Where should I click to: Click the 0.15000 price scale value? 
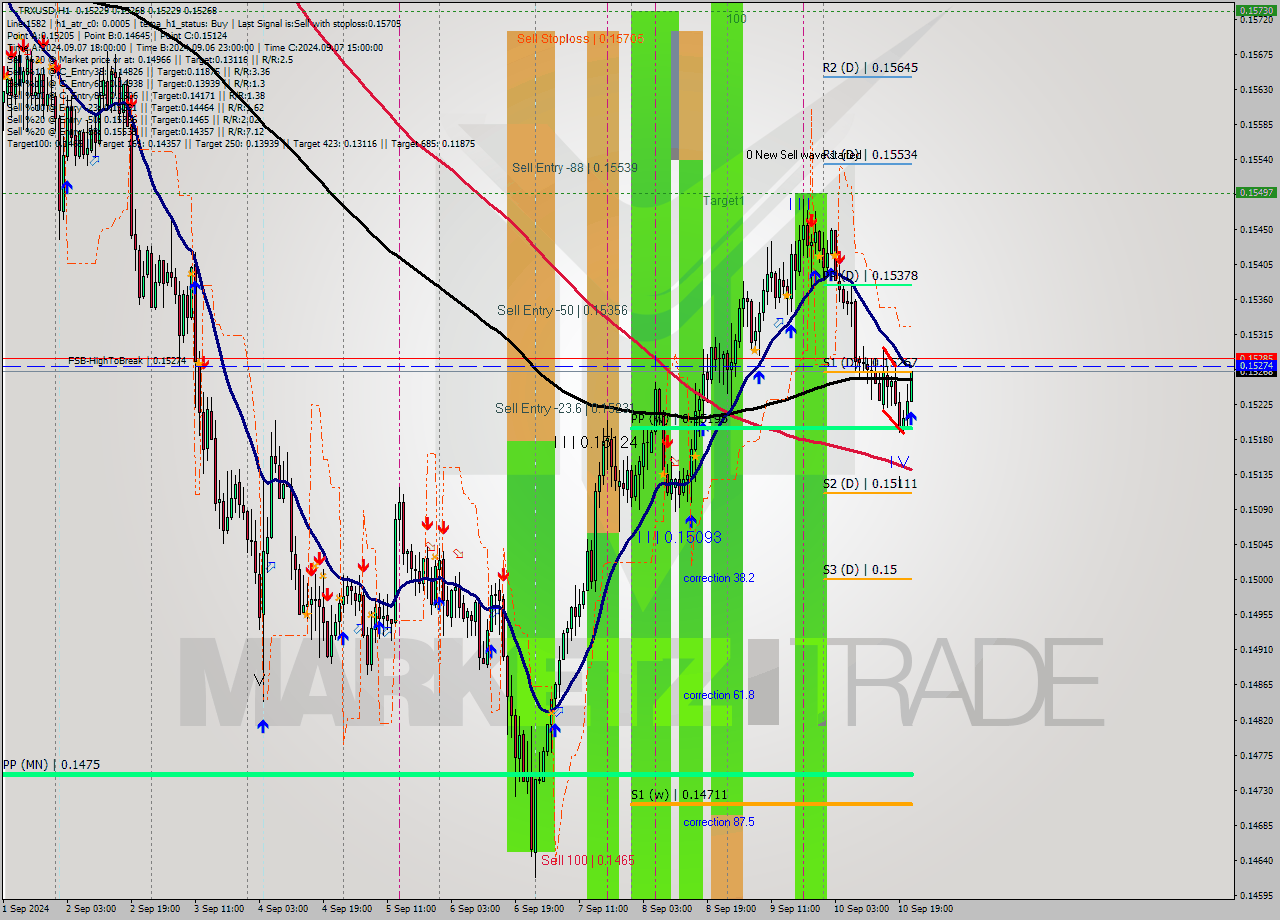tap(1255, 580)
